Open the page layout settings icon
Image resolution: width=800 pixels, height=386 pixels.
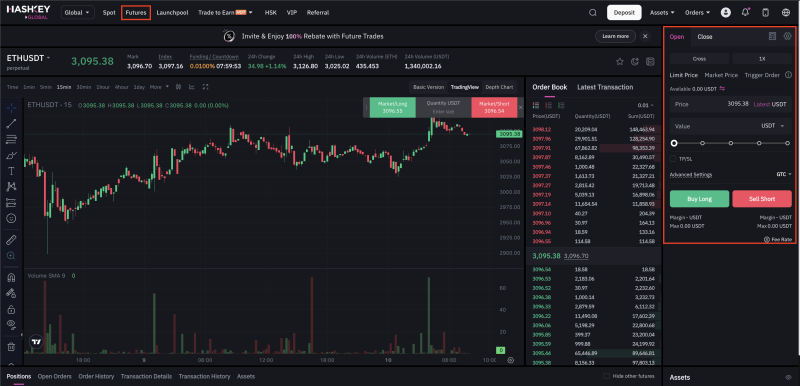(650, 62)
